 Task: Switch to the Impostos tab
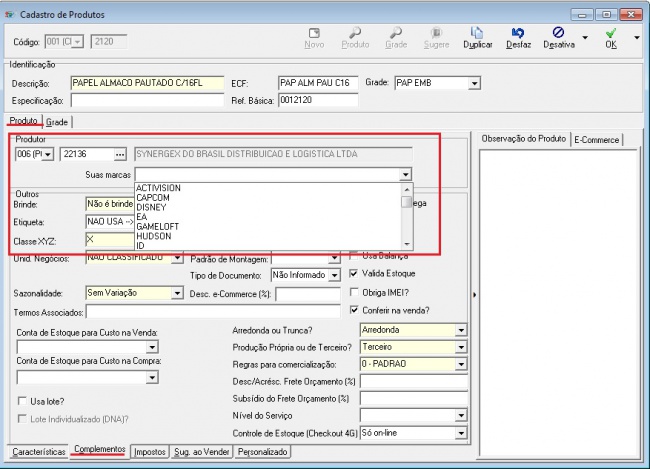point(150,452)
